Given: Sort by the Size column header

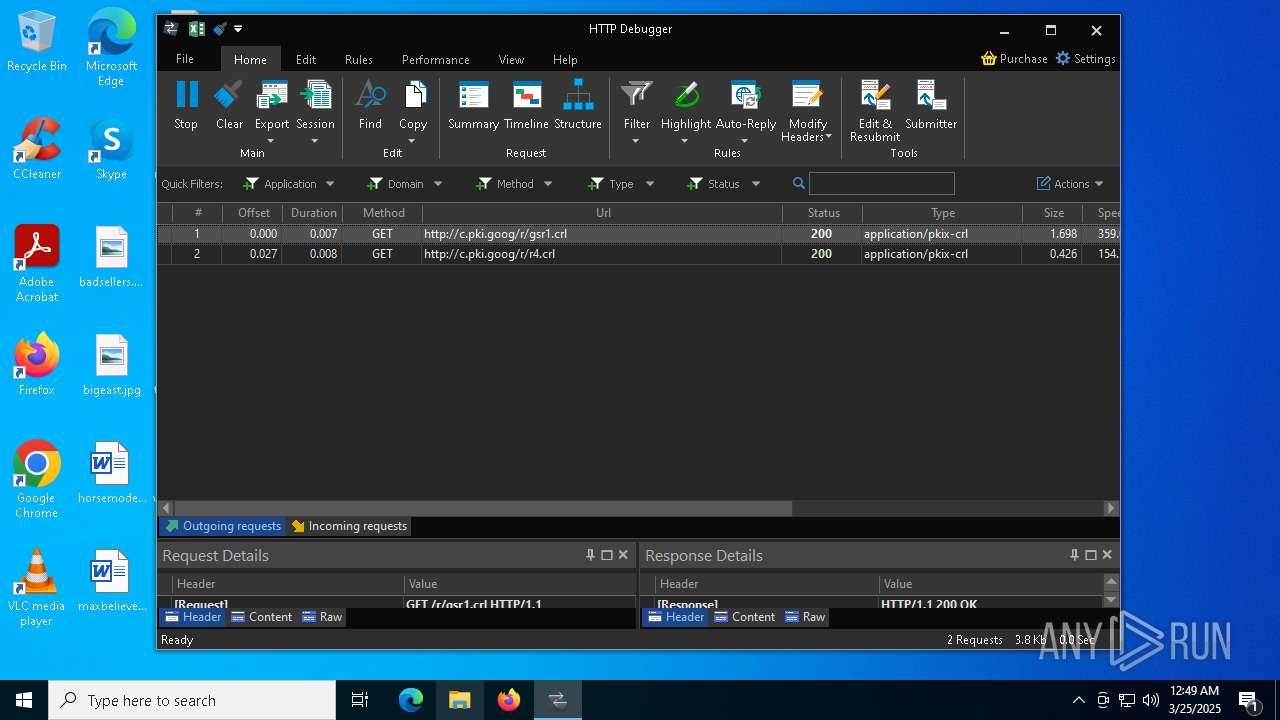Looking at the screenshot, I should [x=1053, y=213].
